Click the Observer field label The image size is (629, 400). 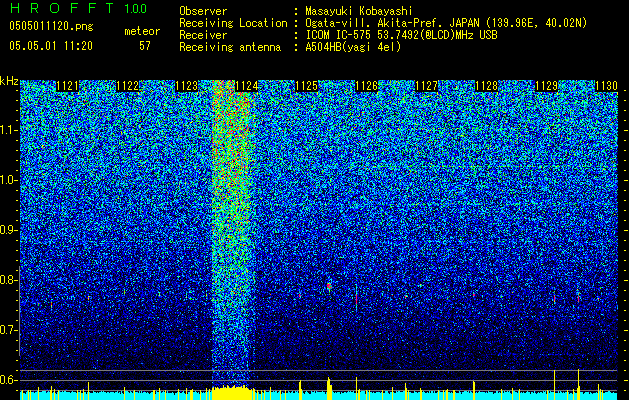click(203, 11)
